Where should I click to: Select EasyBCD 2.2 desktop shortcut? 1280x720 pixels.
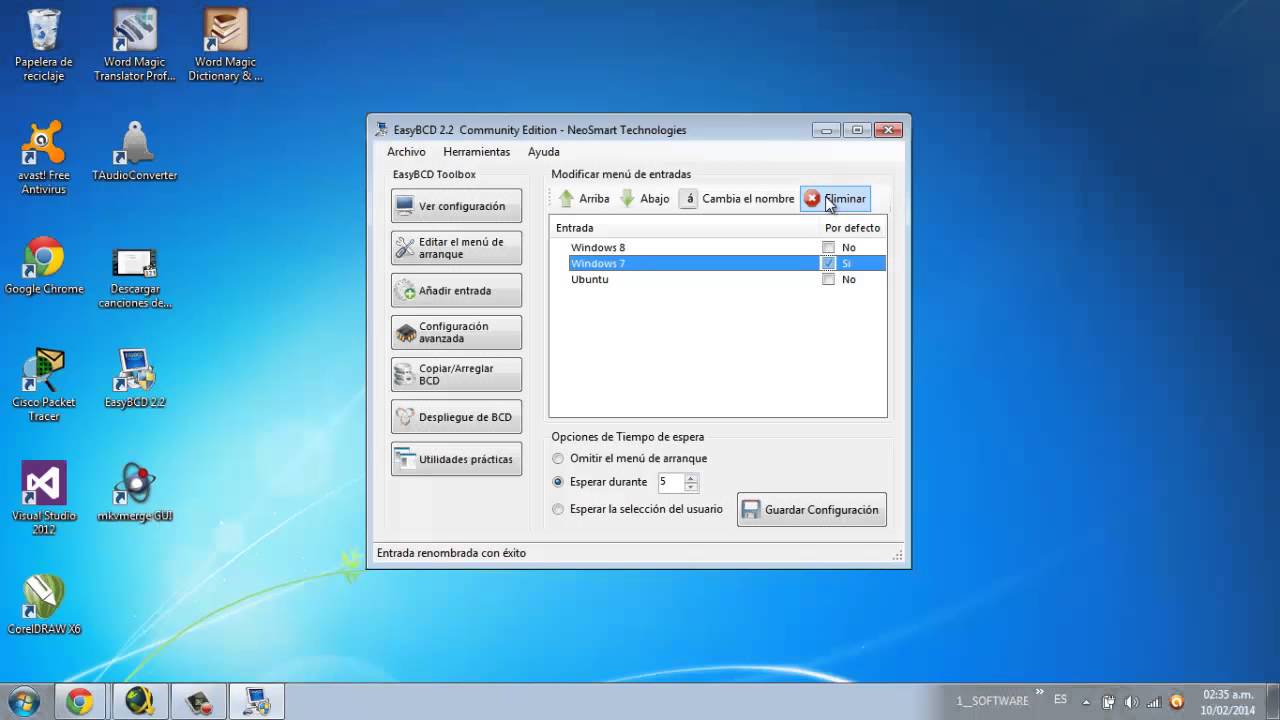(135, 378)
